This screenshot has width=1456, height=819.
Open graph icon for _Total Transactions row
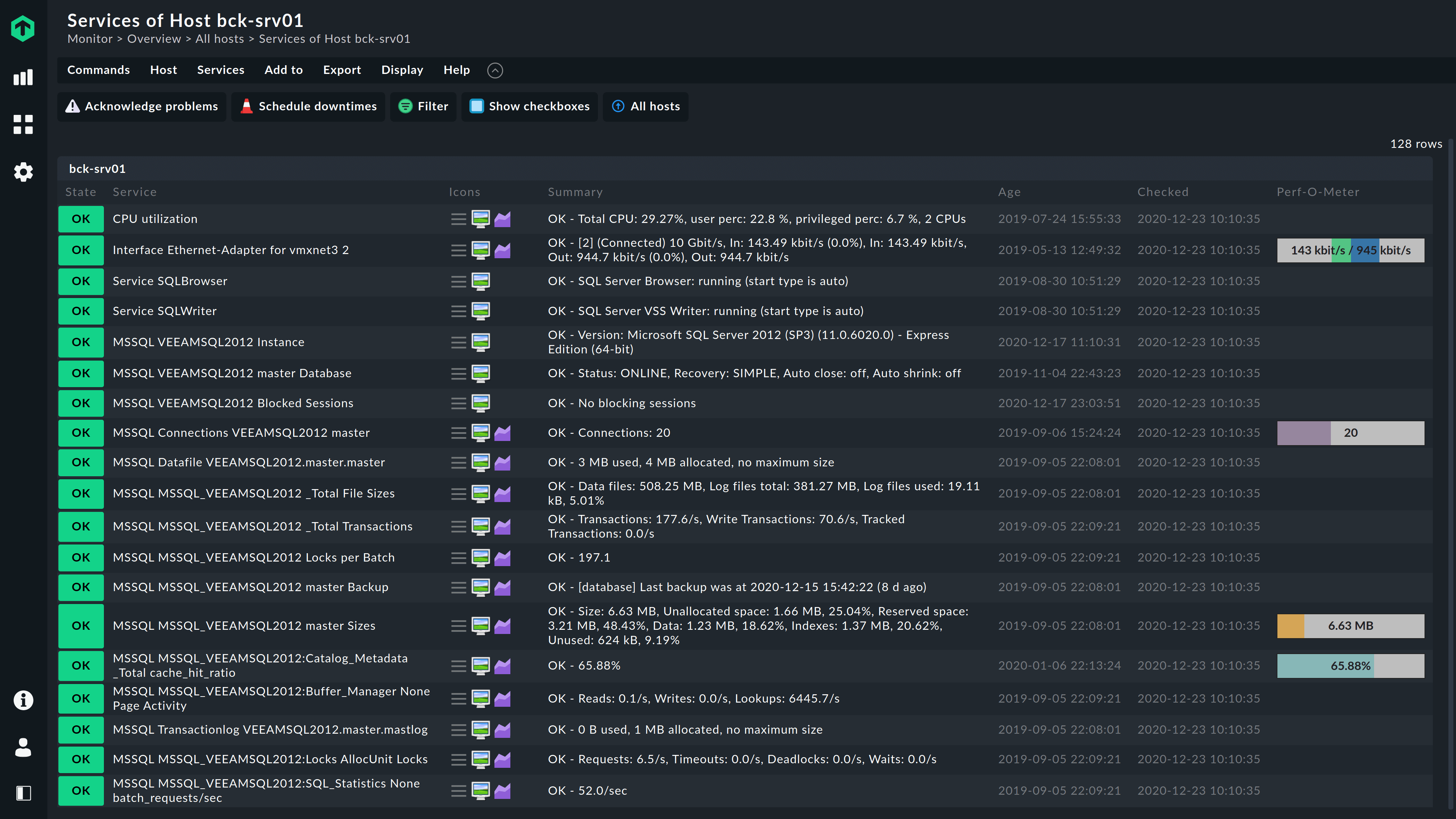(x=502, y=526)
